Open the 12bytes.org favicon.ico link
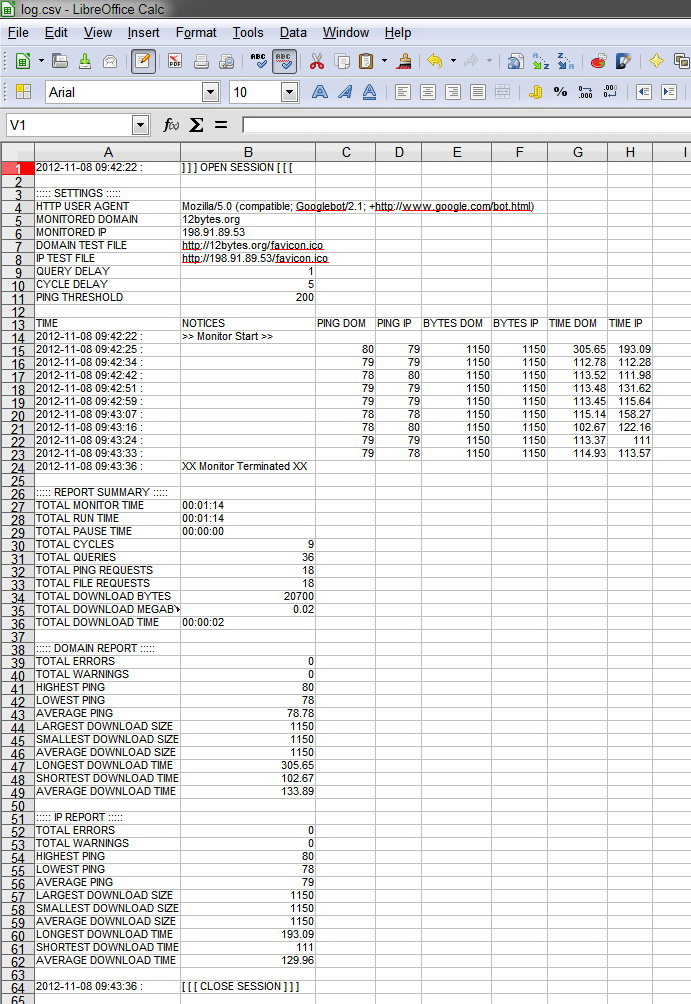 [x=252, y=245]
